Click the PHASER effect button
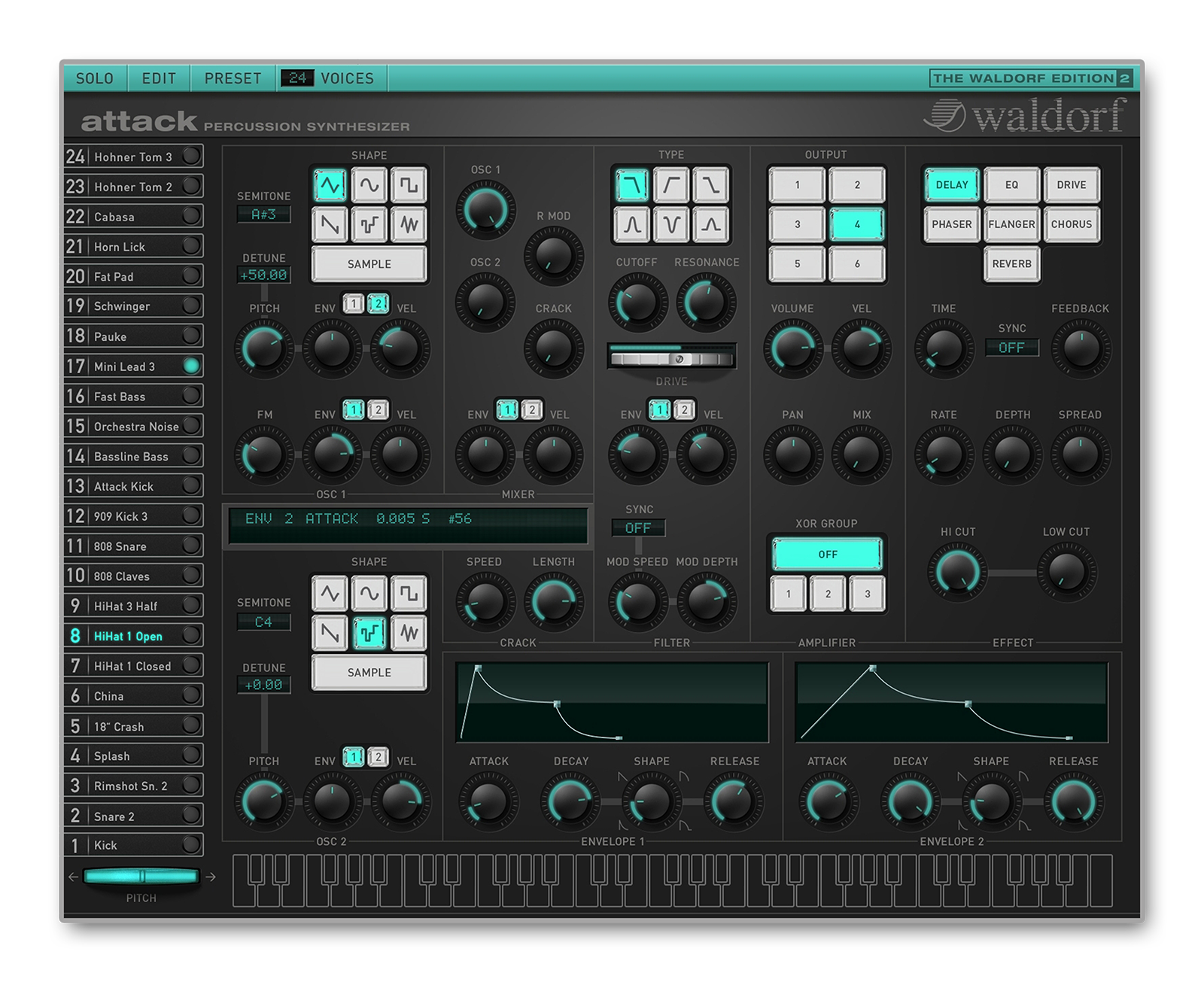 point(952,224)
